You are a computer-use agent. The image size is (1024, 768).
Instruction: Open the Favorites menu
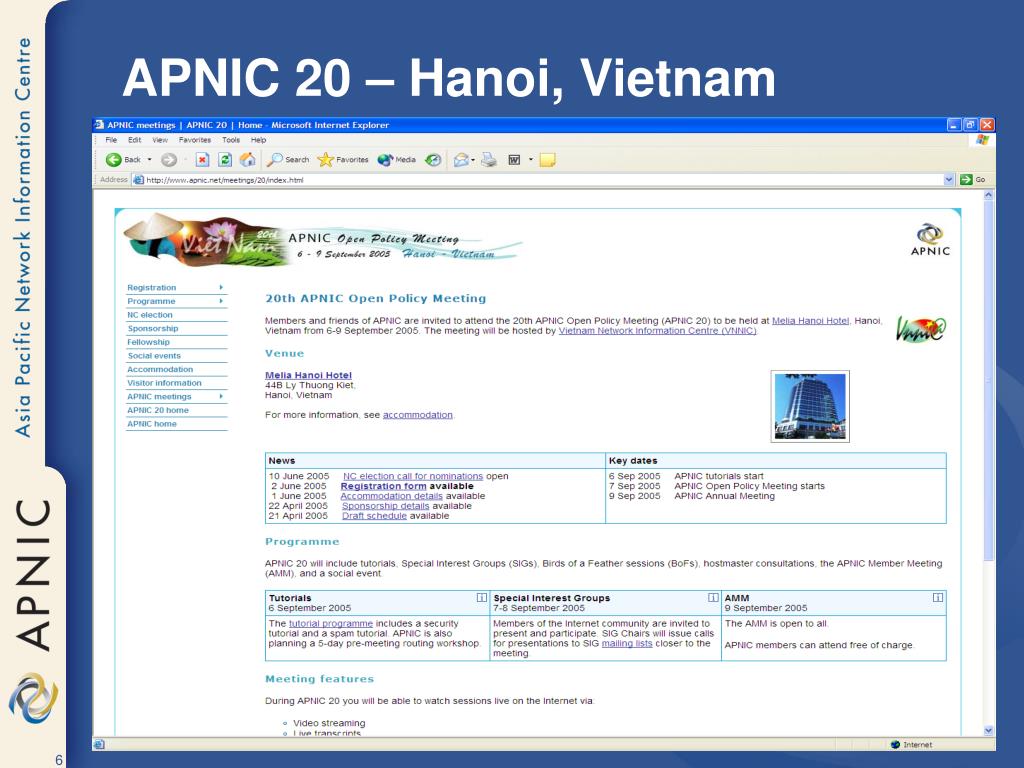click(x=195, y=140)
